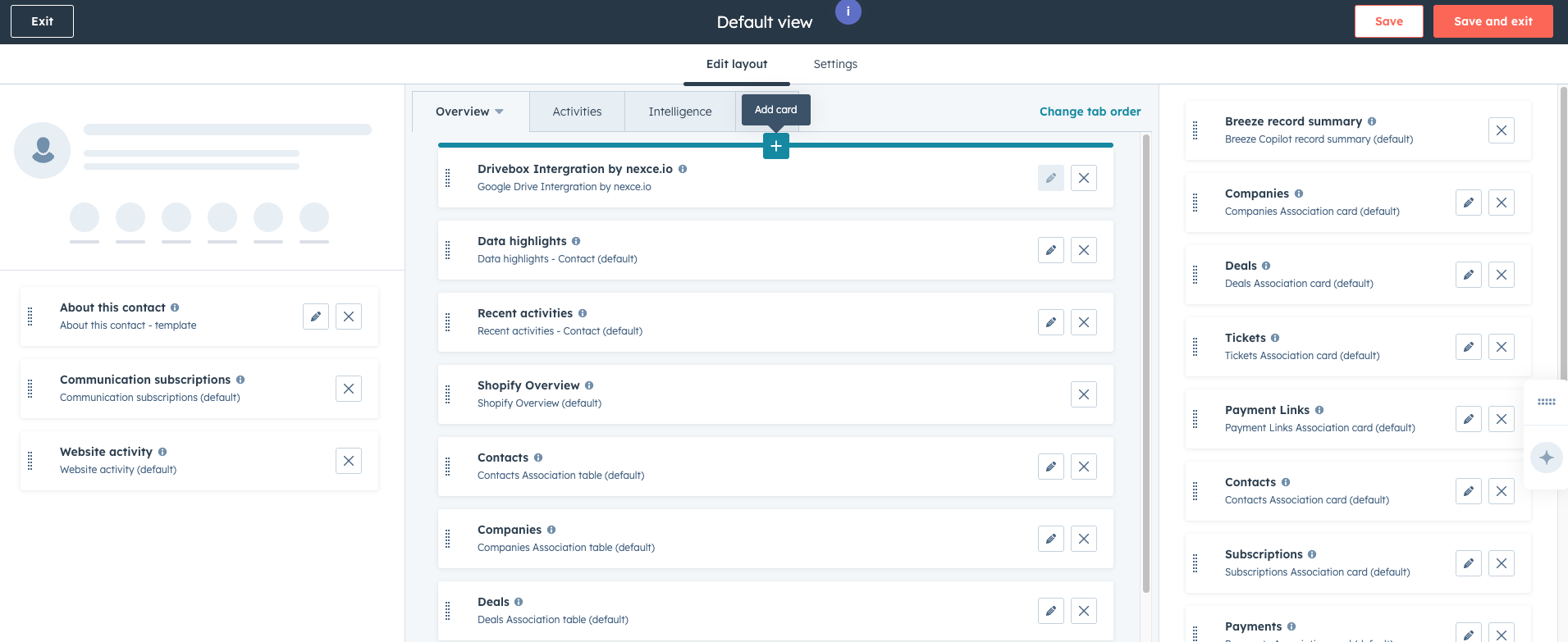Show info tooltip for Communication subscriptions

(x=240, y=380)
